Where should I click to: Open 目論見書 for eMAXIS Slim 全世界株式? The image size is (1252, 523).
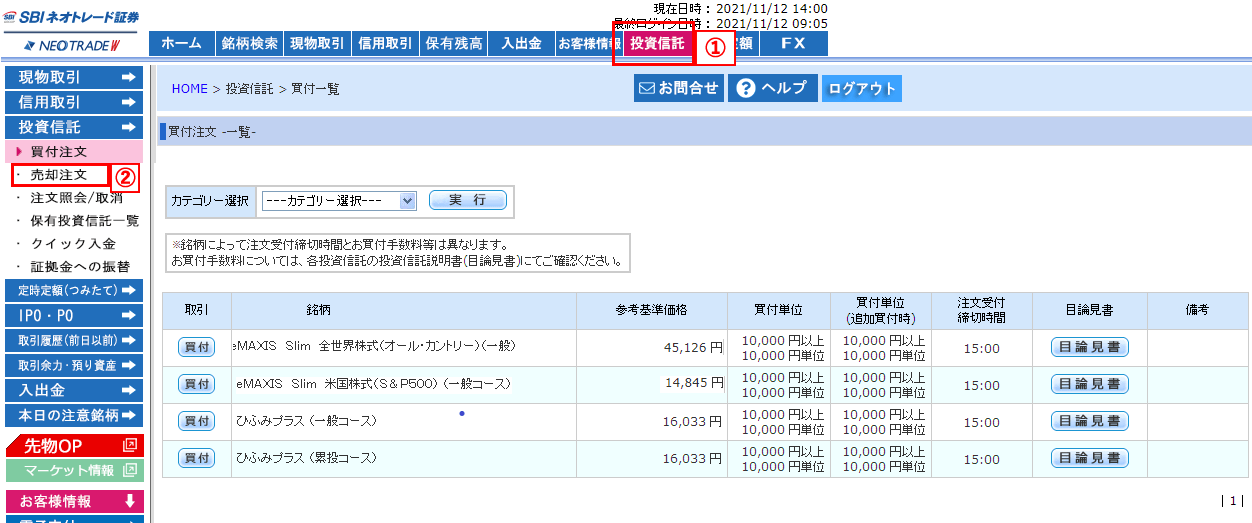1089,347
